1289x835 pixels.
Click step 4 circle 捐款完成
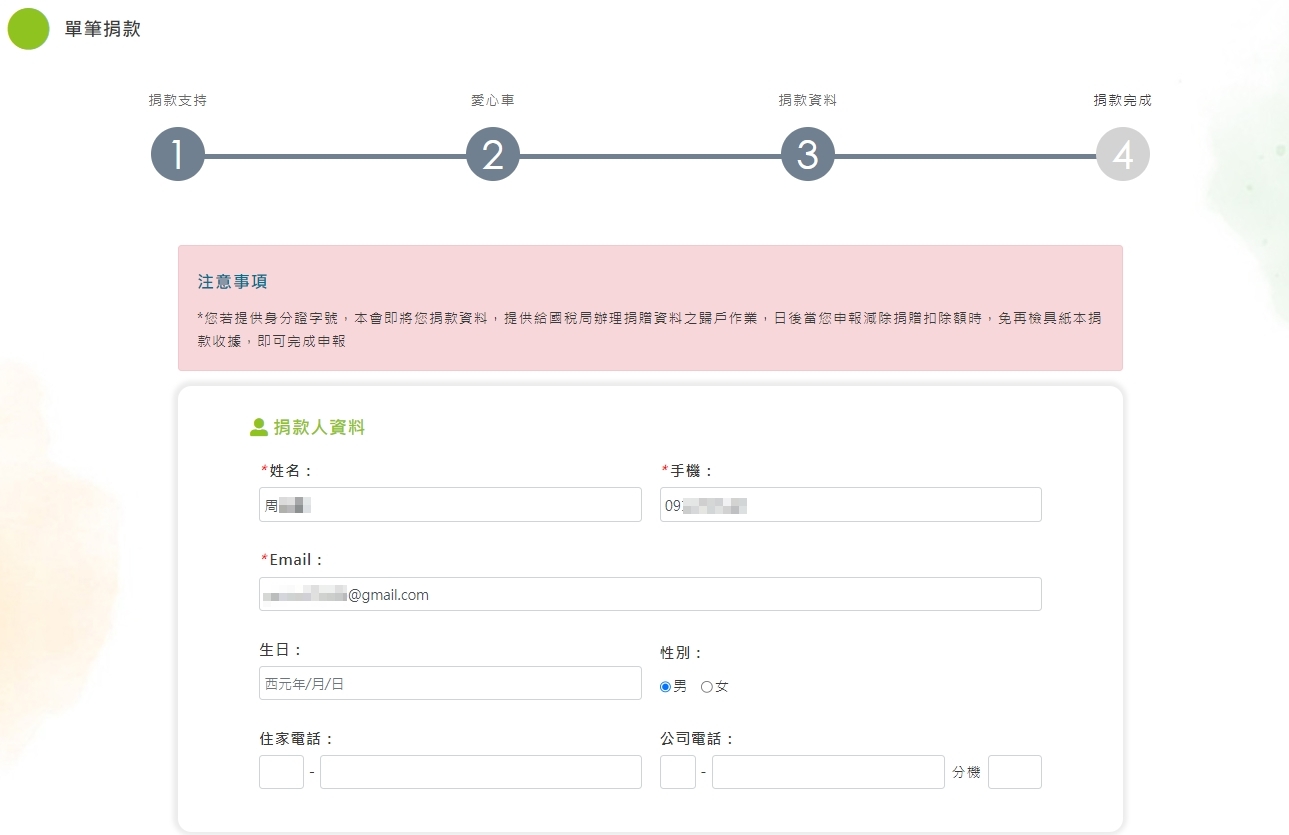click(x=1122, y=155)
